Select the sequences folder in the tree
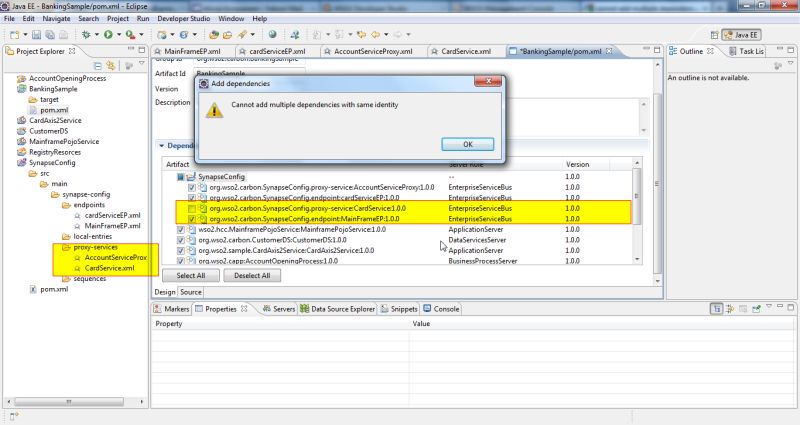800x425 pixels. pos(90,279)
